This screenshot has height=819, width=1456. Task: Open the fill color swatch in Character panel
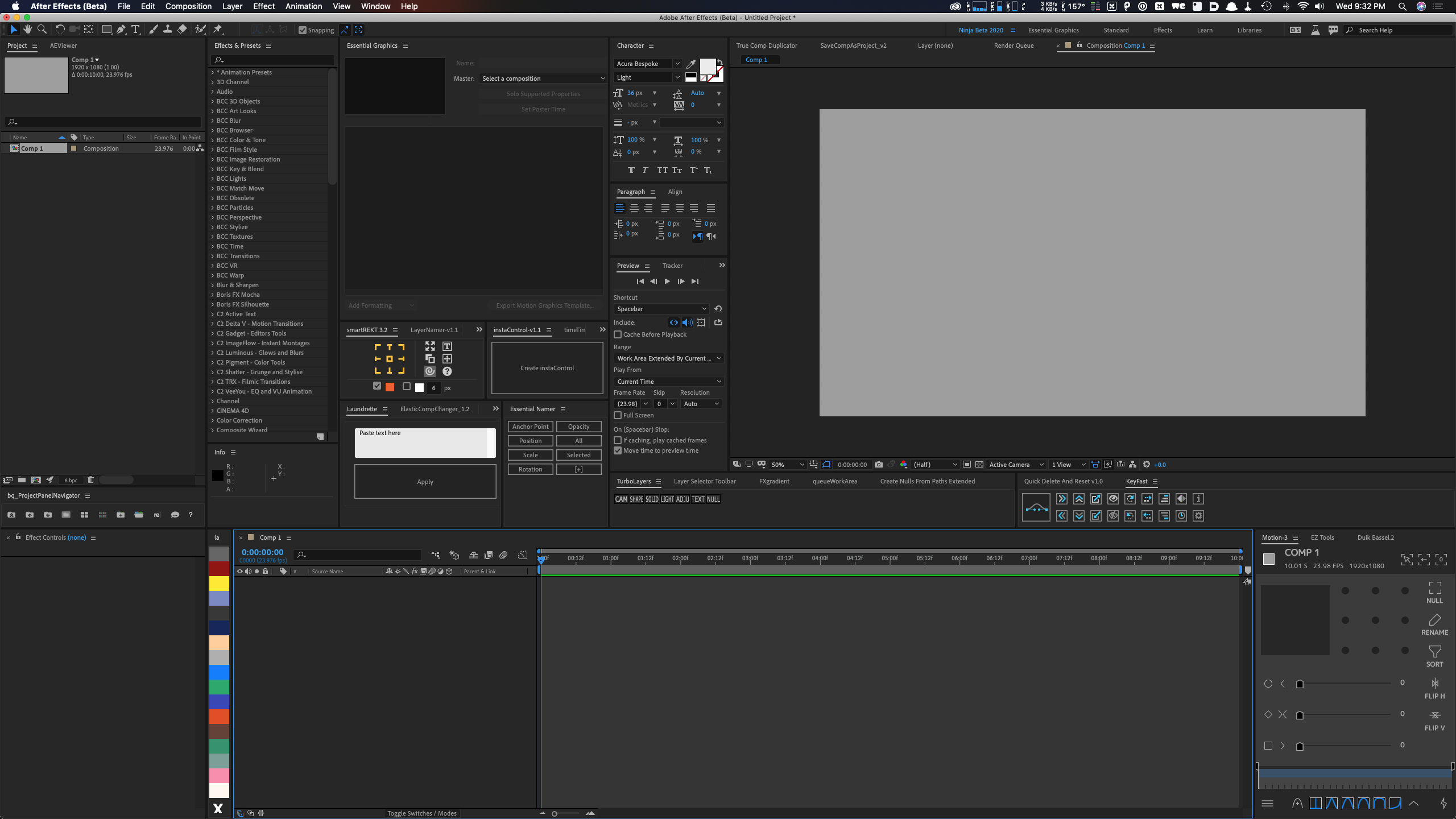(707, 68)
